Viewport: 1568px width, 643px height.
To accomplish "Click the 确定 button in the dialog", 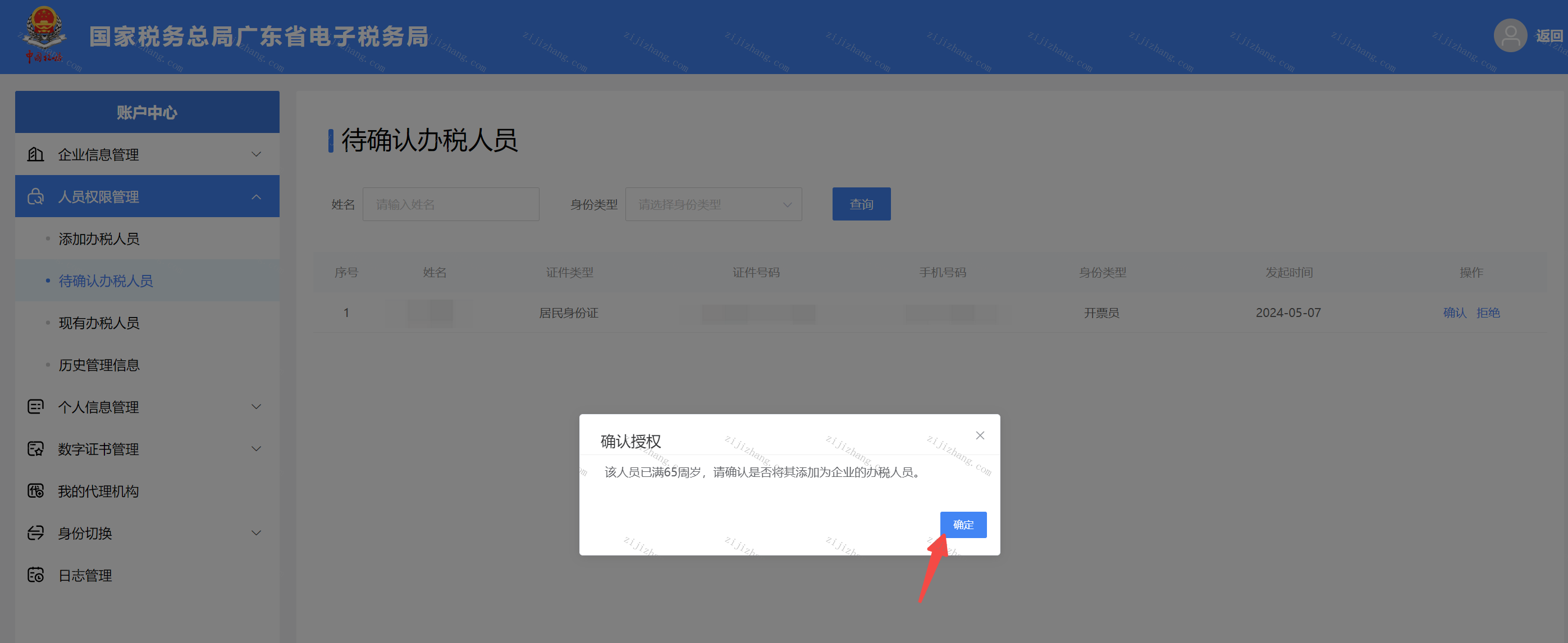I will click(x=963, y=525).
